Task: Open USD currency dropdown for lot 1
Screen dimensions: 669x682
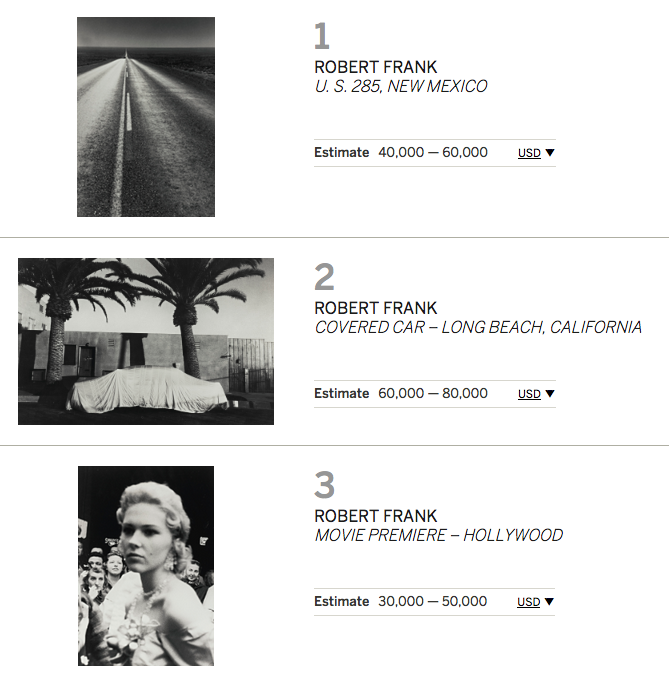Action: click(529, 153)
